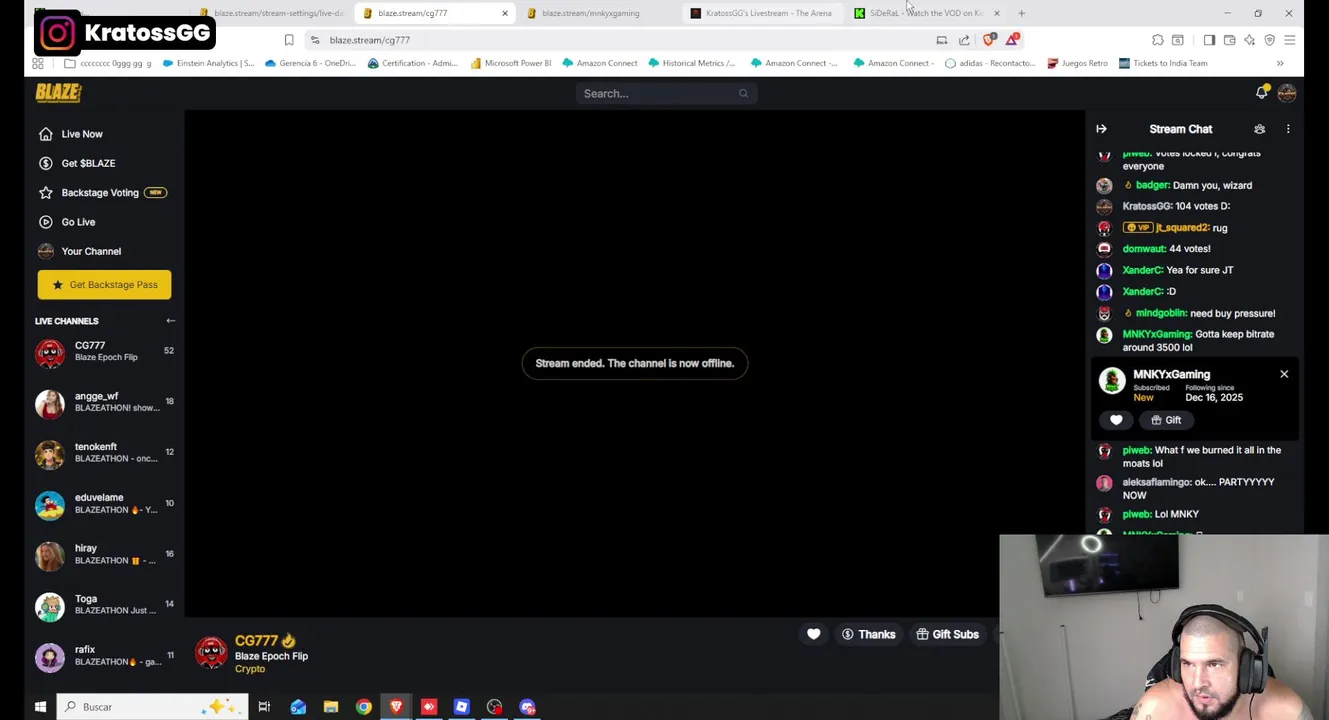Click the Thanks button
The height and width of the screenshot is (720, 1329).
(x=869, y=634)
